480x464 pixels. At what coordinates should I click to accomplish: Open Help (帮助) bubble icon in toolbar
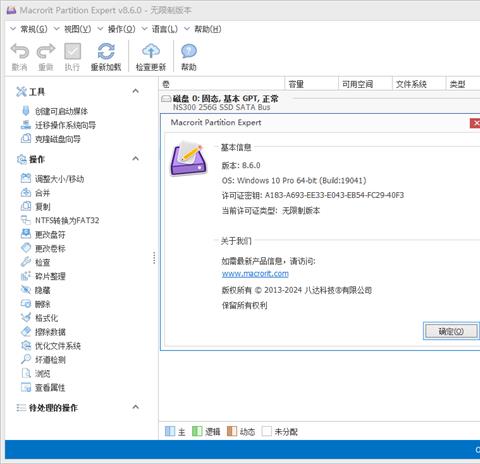coord(189,51)
